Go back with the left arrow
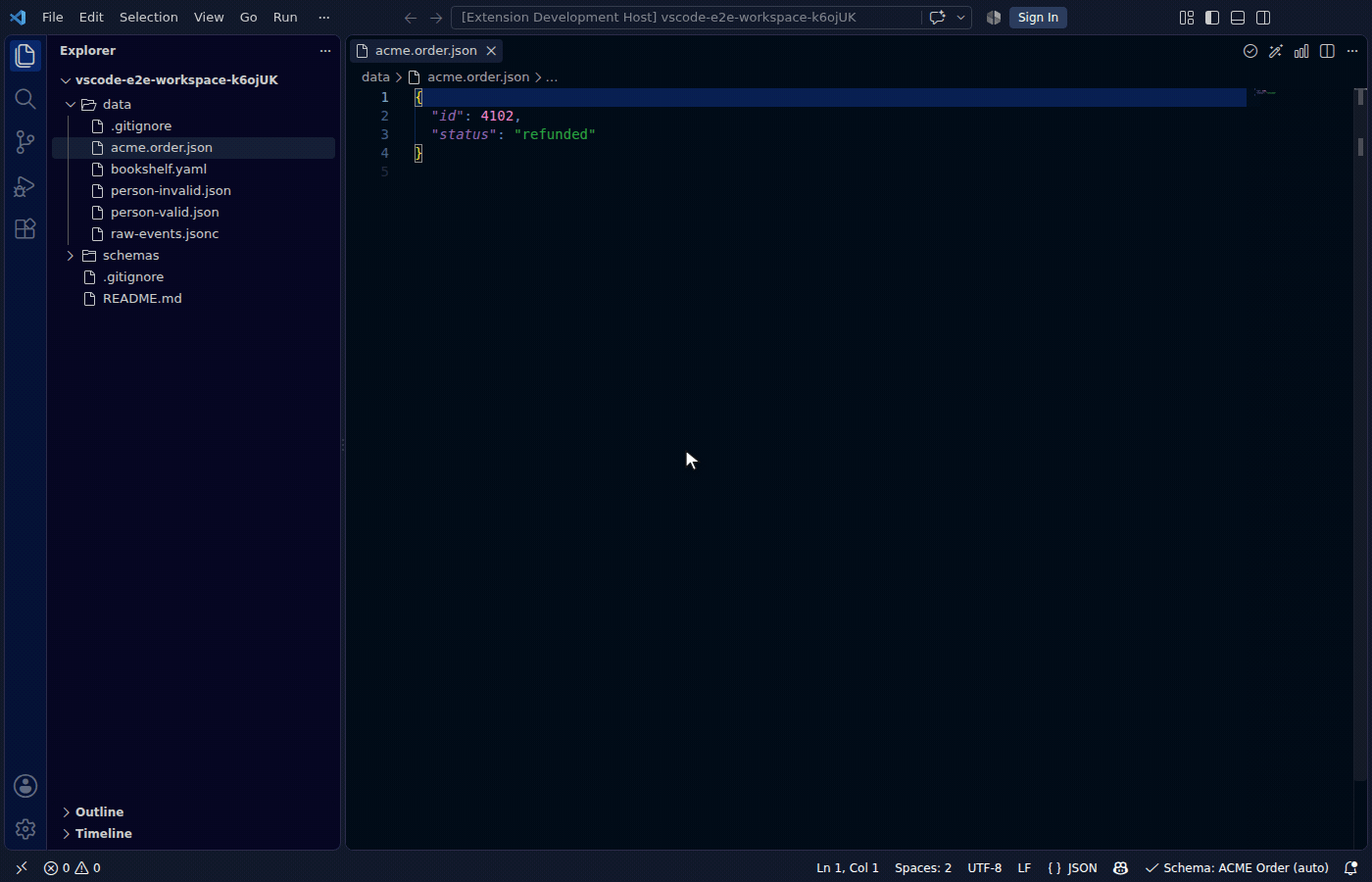The height and width of the screenshot is (882, 1372). [x=411, y=18]
